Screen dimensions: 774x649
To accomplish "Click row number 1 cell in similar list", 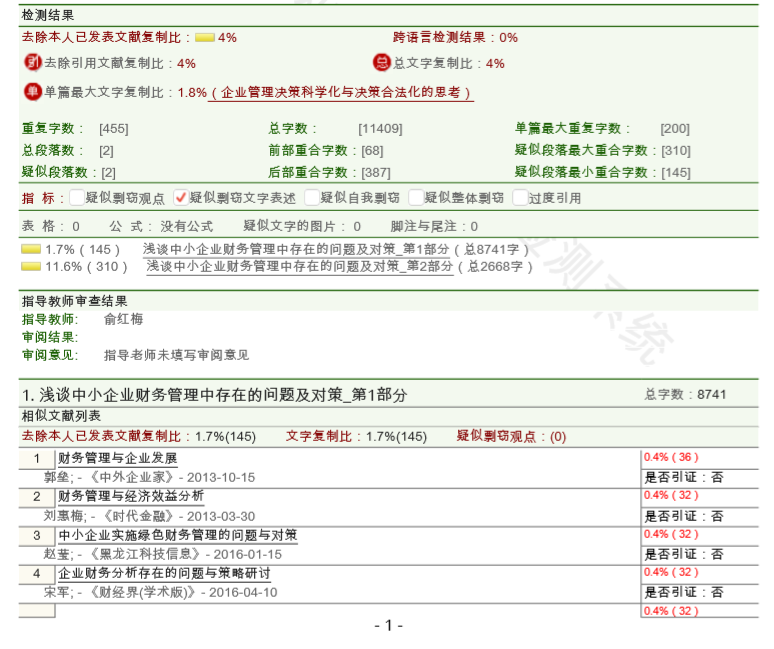I will point(37,458).
